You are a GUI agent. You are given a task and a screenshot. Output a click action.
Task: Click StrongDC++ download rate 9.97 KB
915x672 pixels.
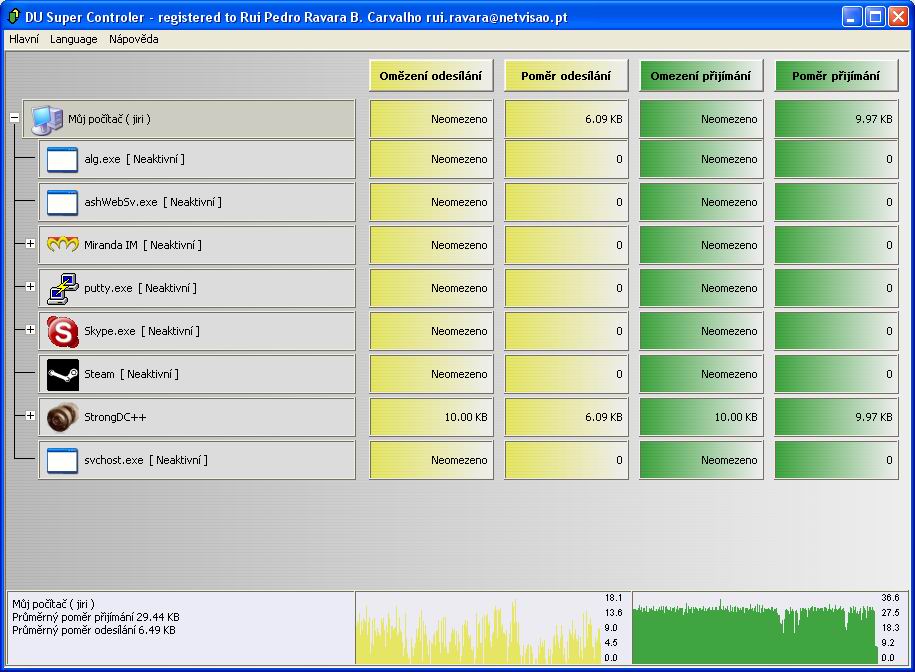pyautogui.click(x=836, y=417)
